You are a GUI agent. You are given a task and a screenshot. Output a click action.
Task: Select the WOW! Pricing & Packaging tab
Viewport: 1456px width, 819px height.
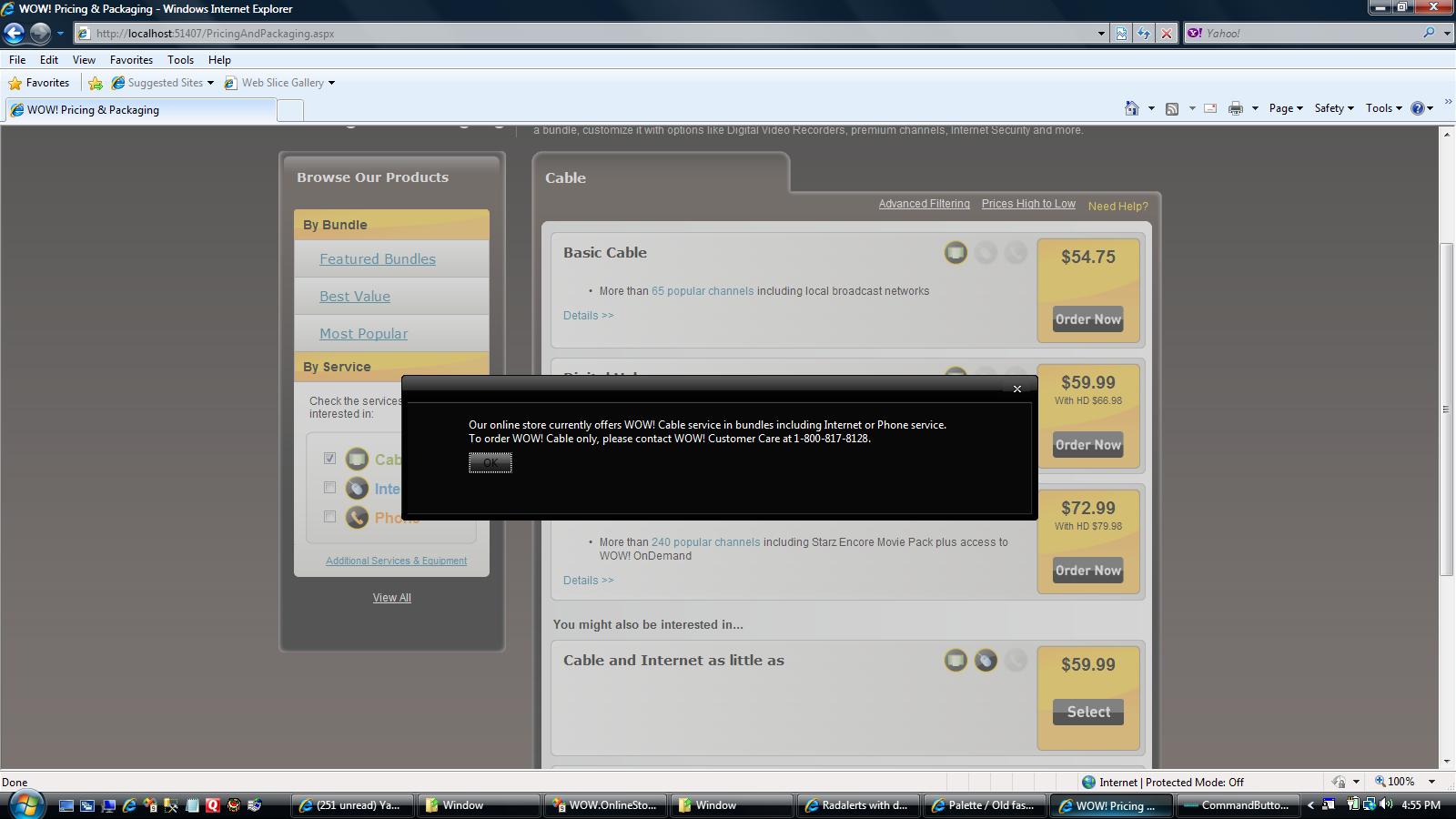pos(139,110)
